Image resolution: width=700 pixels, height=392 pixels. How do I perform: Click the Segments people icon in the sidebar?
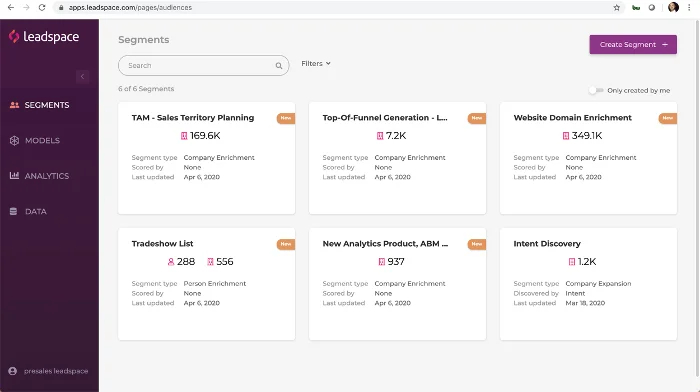click(14, 105)
